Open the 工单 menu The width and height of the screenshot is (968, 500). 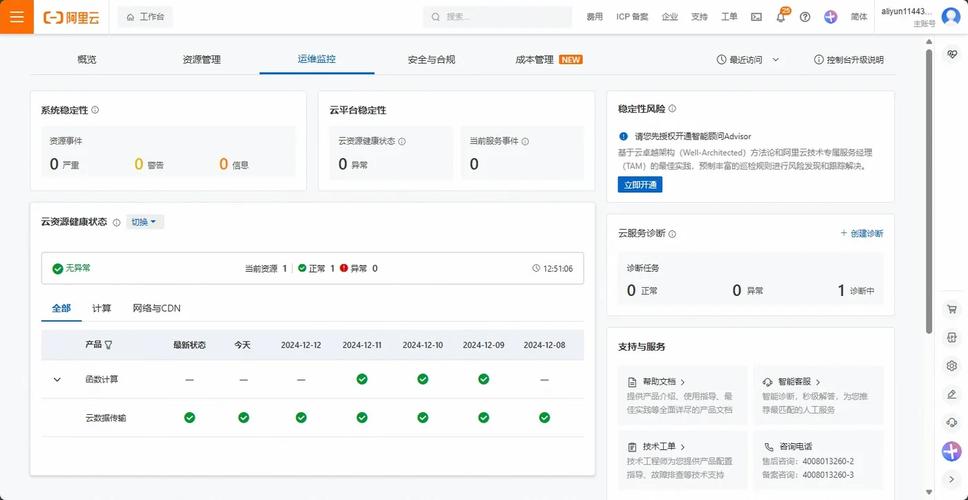coord(729,17)
